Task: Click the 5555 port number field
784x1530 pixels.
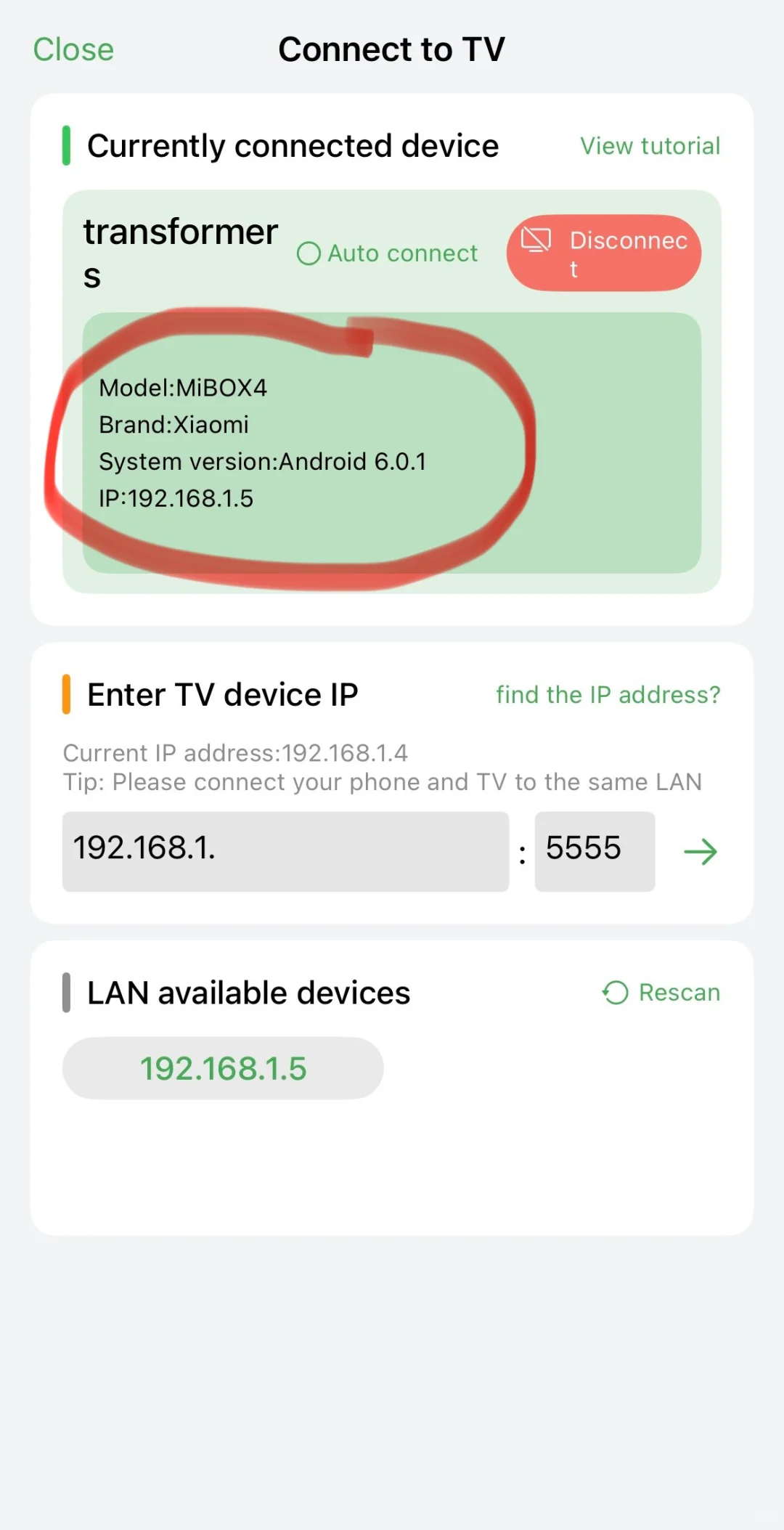Action: 595,852
